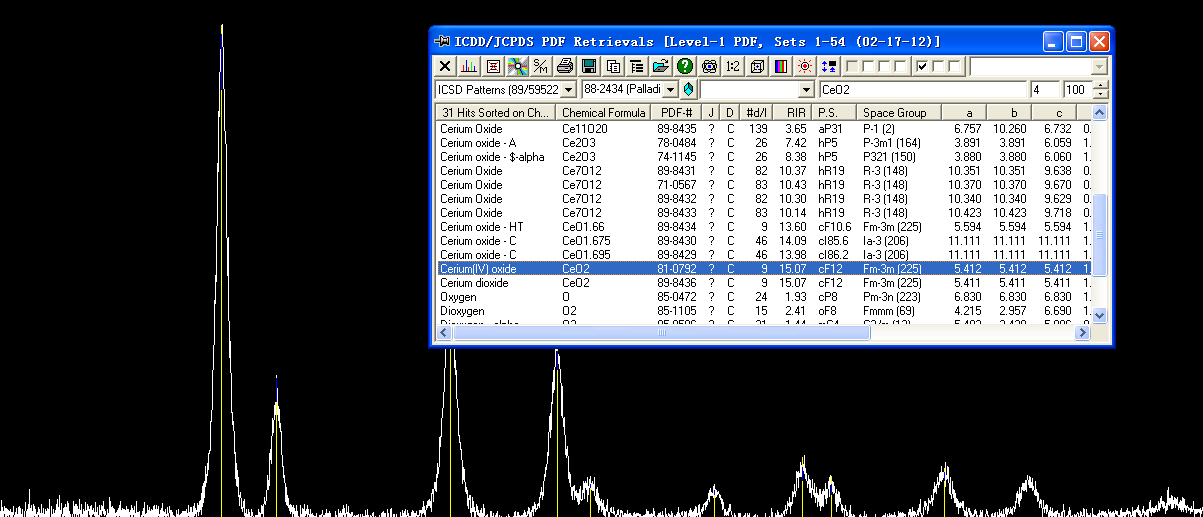This screenshot has height=517, width=1203.
Task: Select the 'Cerium dioxide' row
Action: 764,283
